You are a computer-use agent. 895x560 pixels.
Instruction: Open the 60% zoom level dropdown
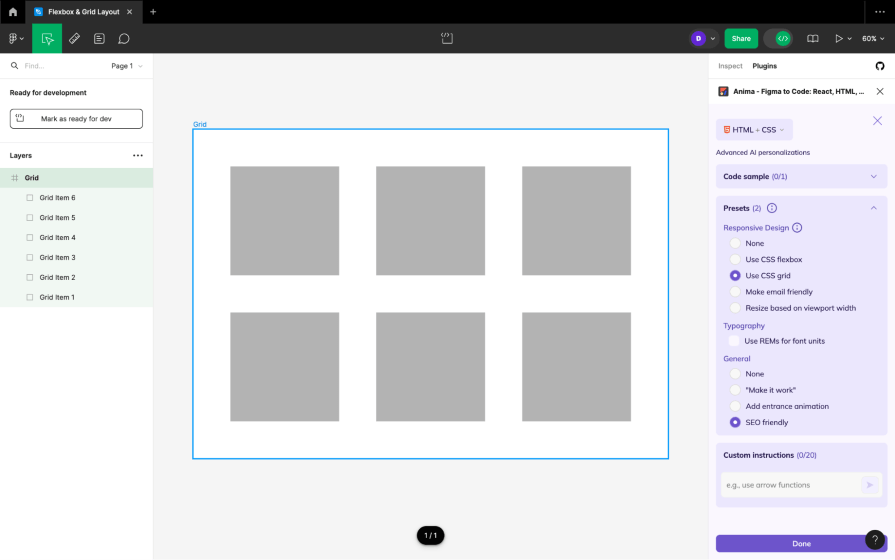873,38
